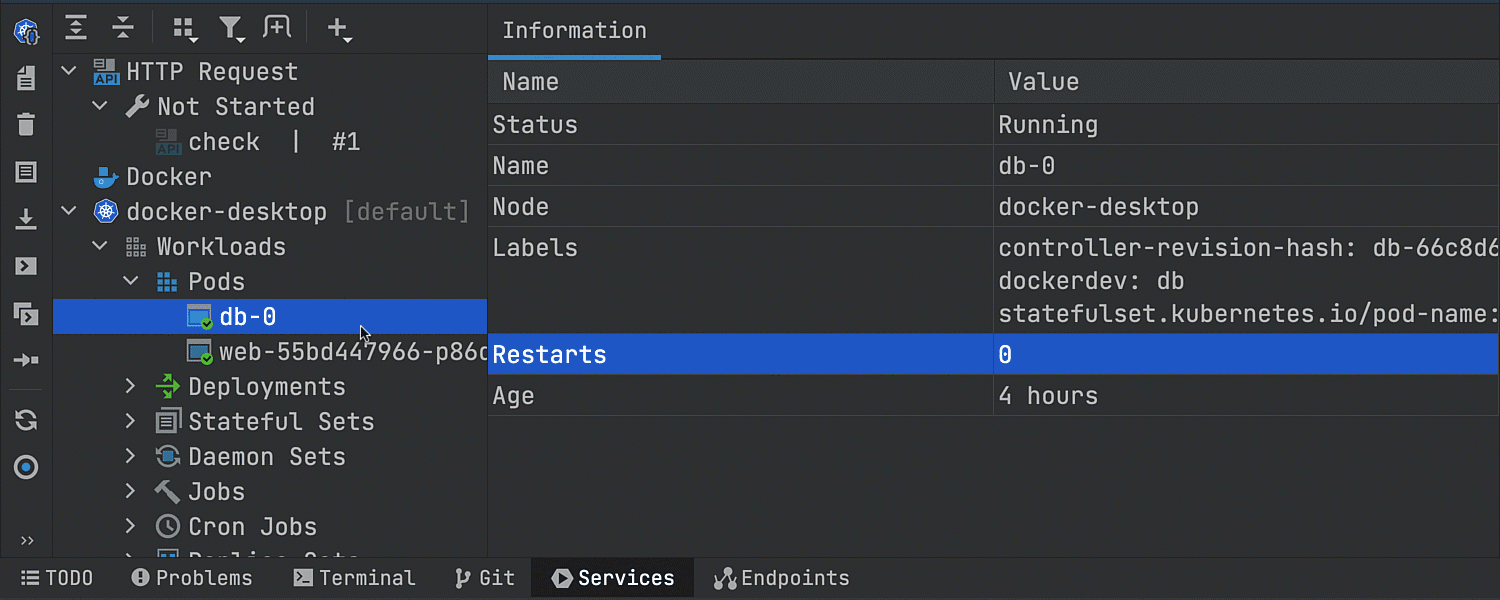1500x600 pixels.
Task: Click the Add Service plus button
Action: click(x=340, y=29)
